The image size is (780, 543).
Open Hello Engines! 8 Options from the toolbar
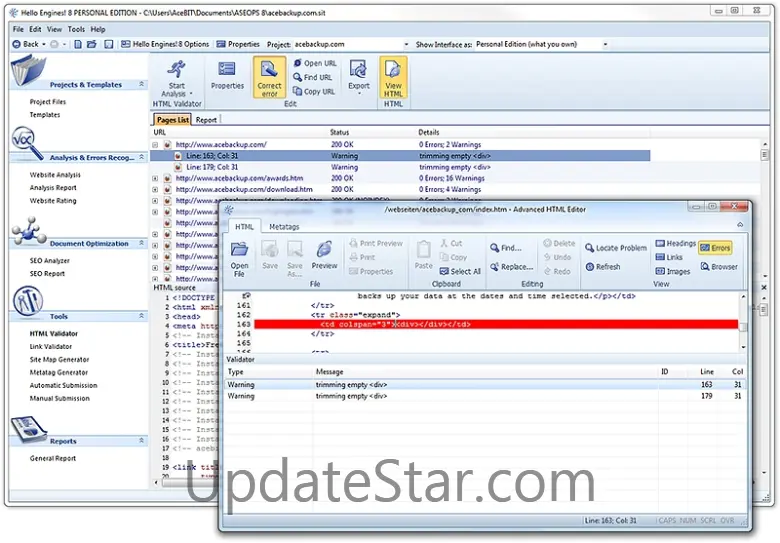coord(165,44)
